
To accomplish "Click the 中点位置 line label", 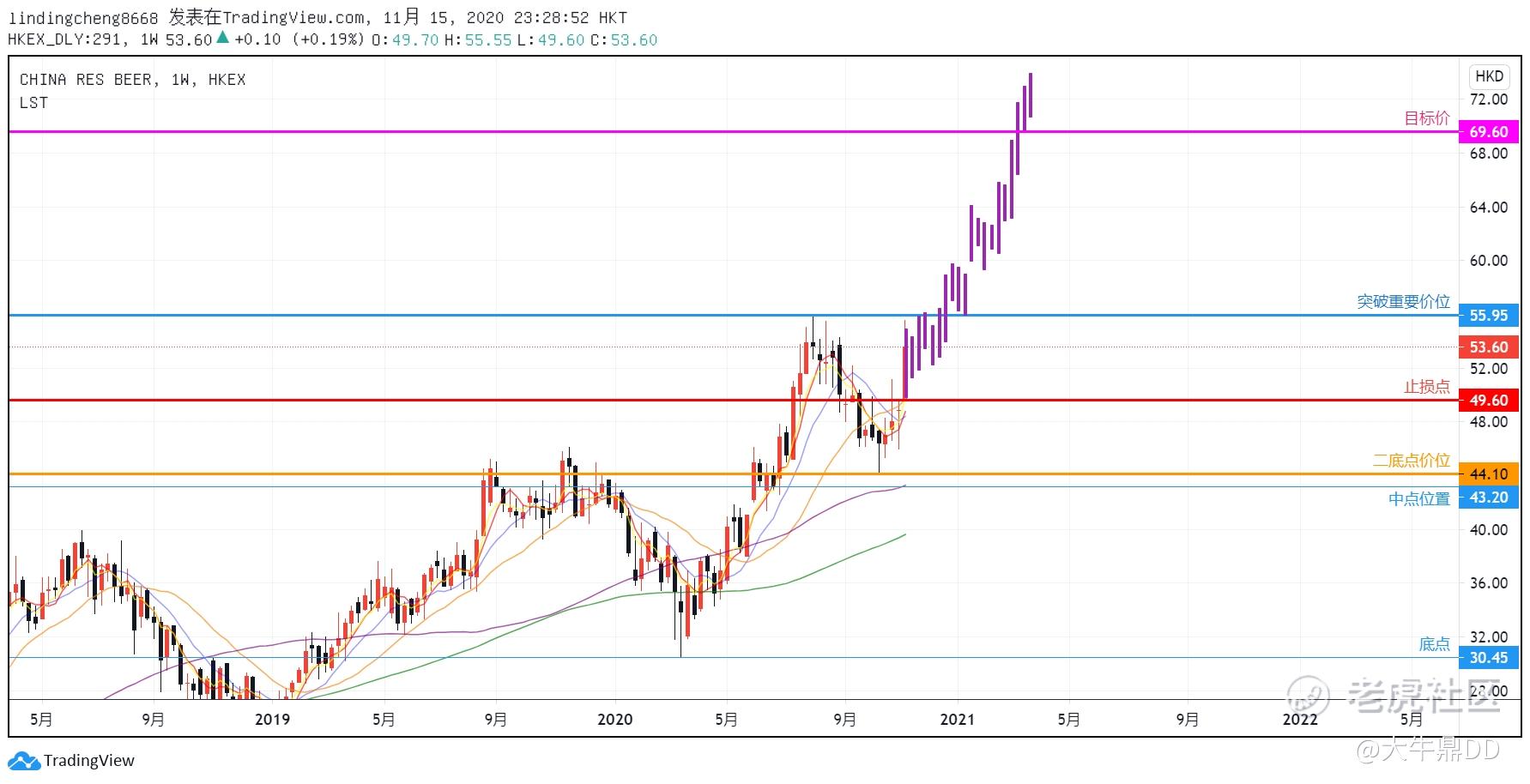I will (x=1419, y=499).
